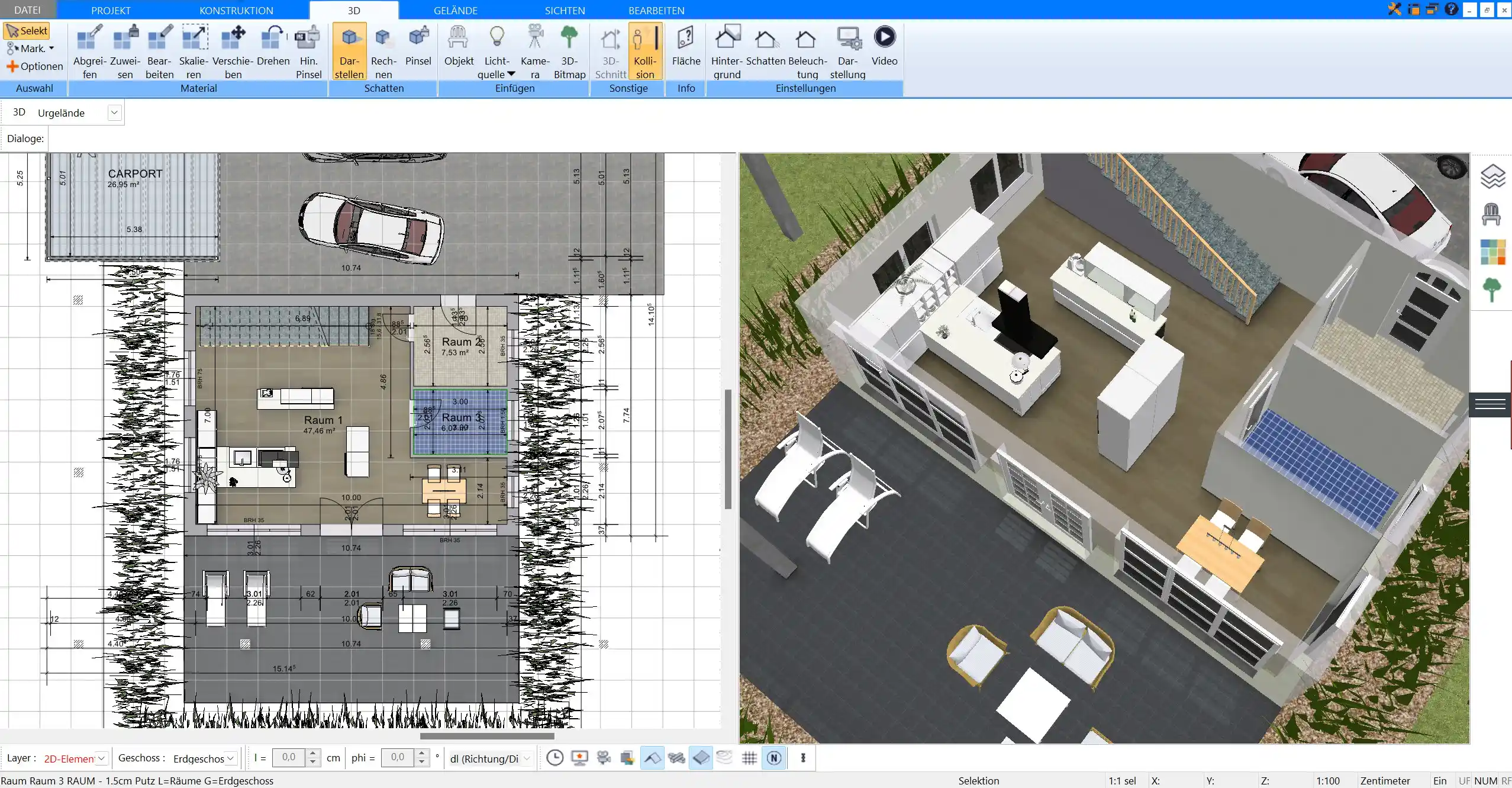Insert a Kamera object
1512x788 pixels.
[535, 52]
